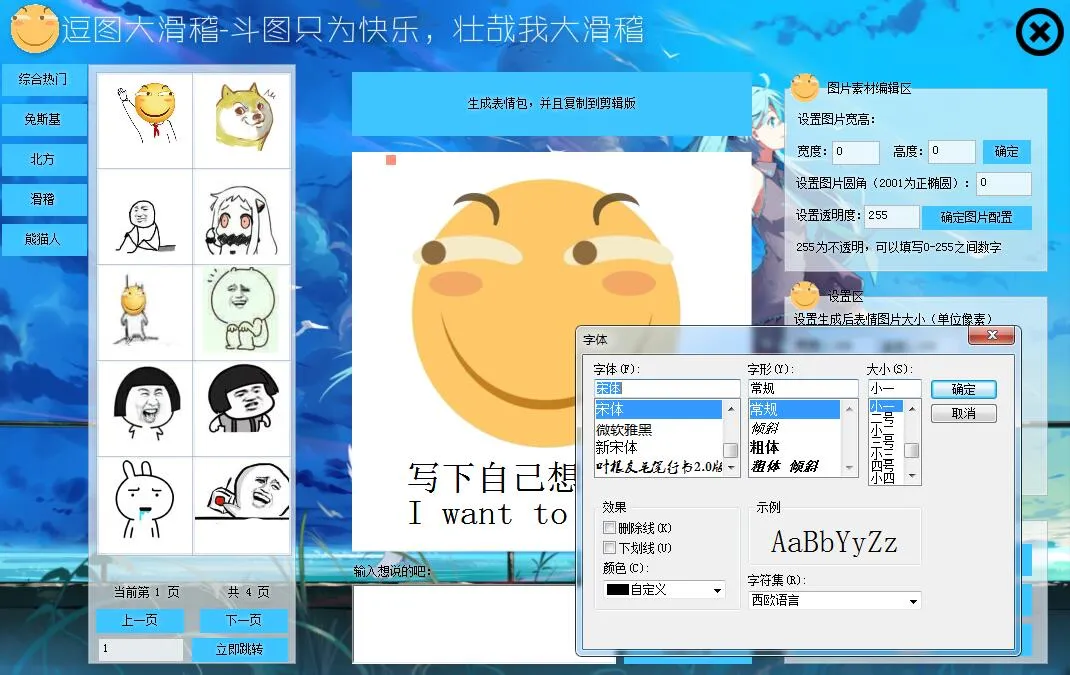1070x675 pixels.
Task: Select the white rabbit drooling sticker
Action: point(145,505)
